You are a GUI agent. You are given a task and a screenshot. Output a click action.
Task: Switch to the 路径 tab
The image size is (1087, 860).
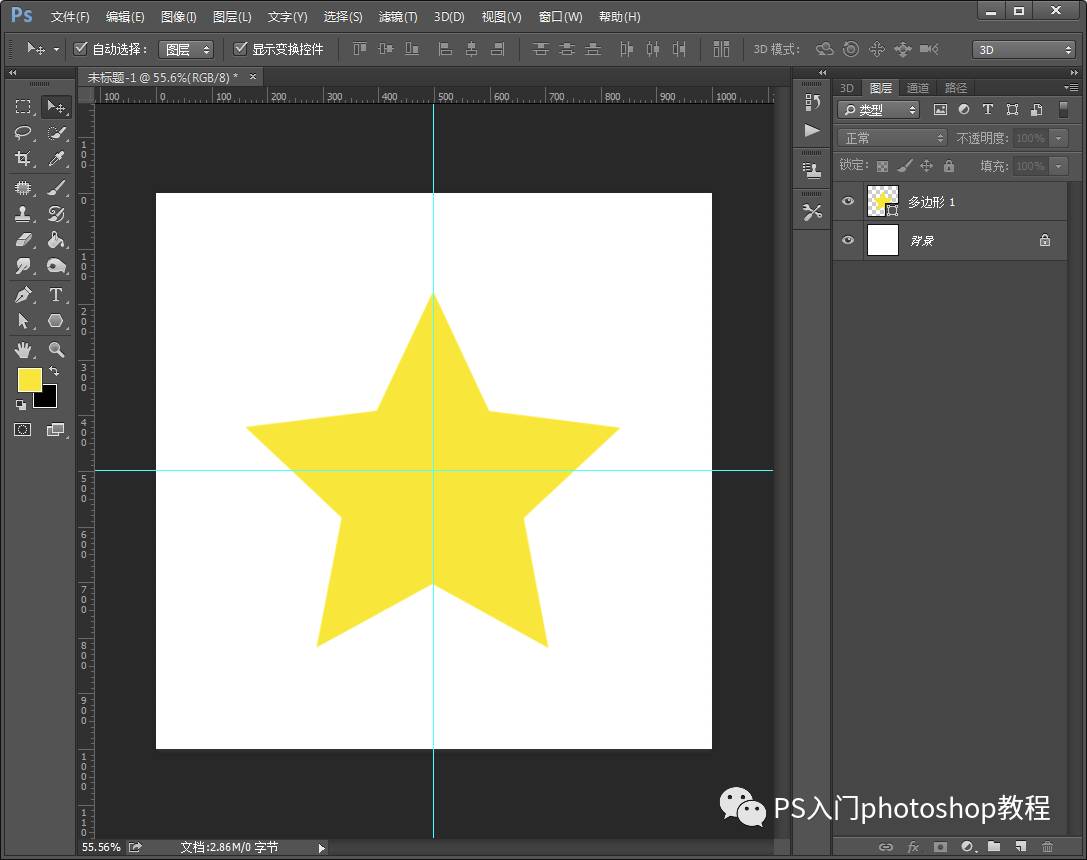coord(955,87)
